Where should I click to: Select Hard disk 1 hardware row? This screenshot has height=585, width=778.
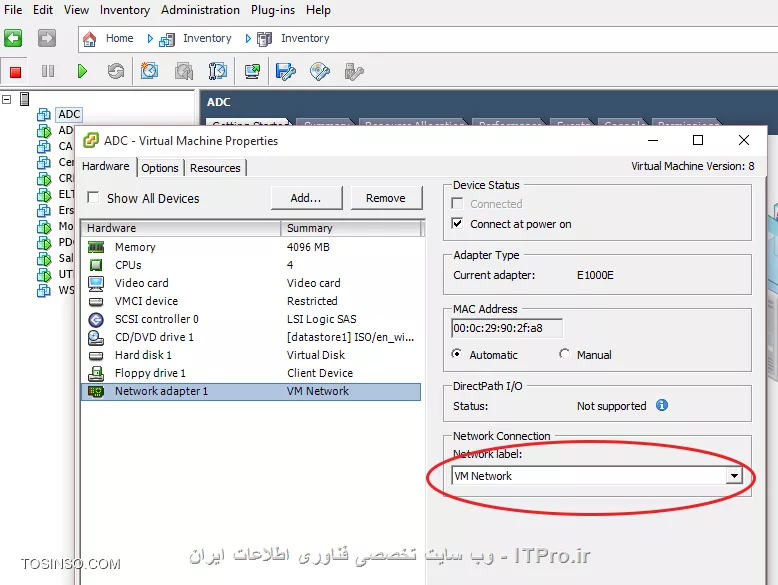[251, 355]
